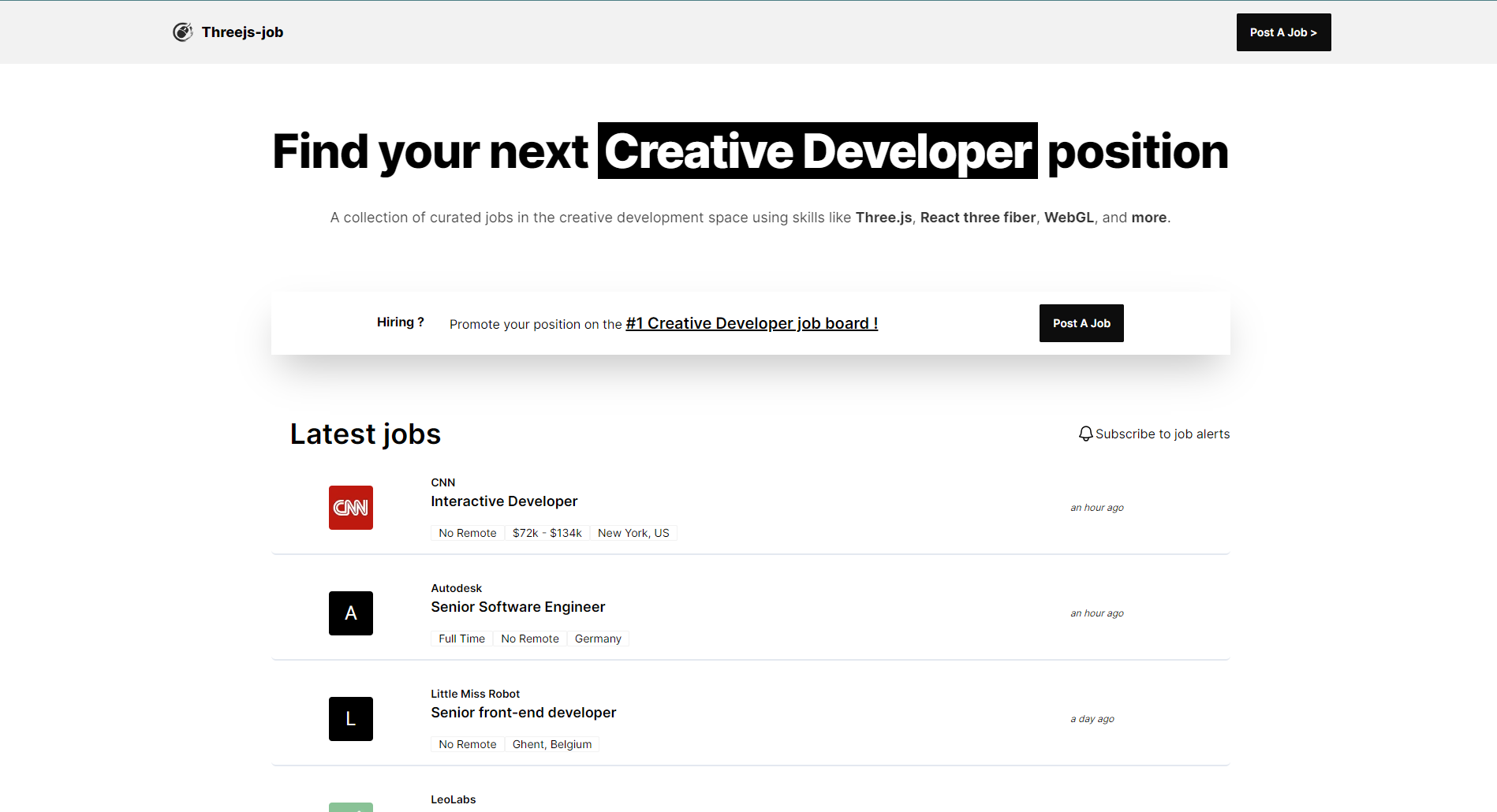Click the bell icon for job alerts
Screen dimensions: 1497x812
click(x=1086, y=434)
